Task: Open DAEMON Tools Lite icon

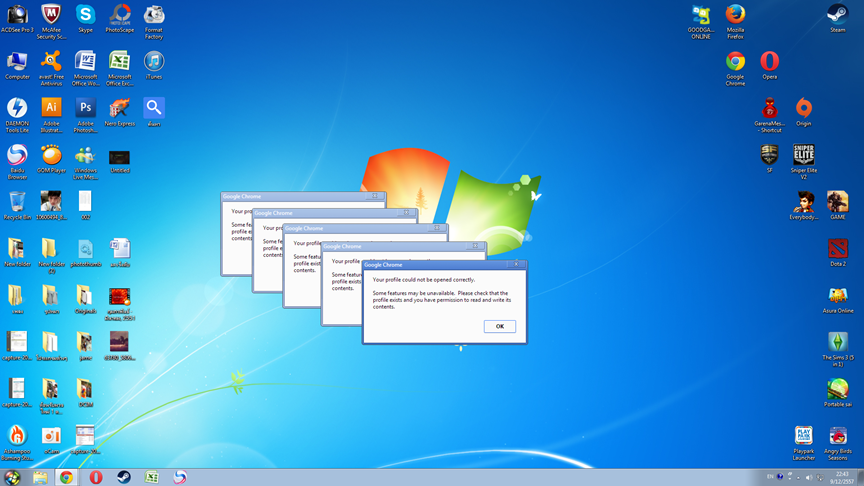Action: coord(17,115)
